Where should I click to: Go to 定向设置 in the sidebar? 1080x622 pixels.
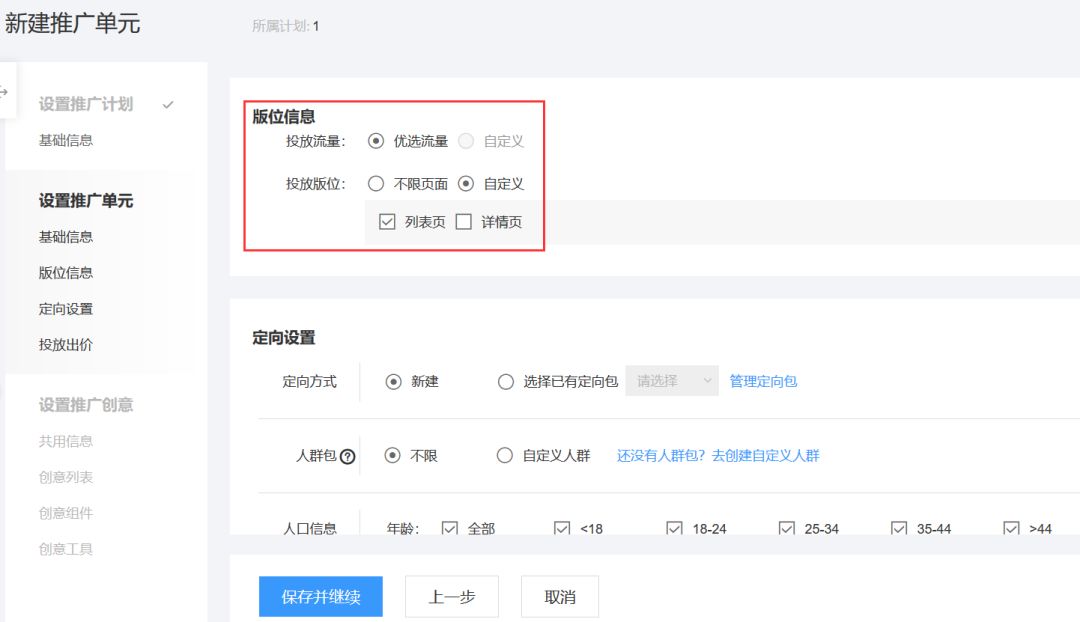[x=65, y=309]
